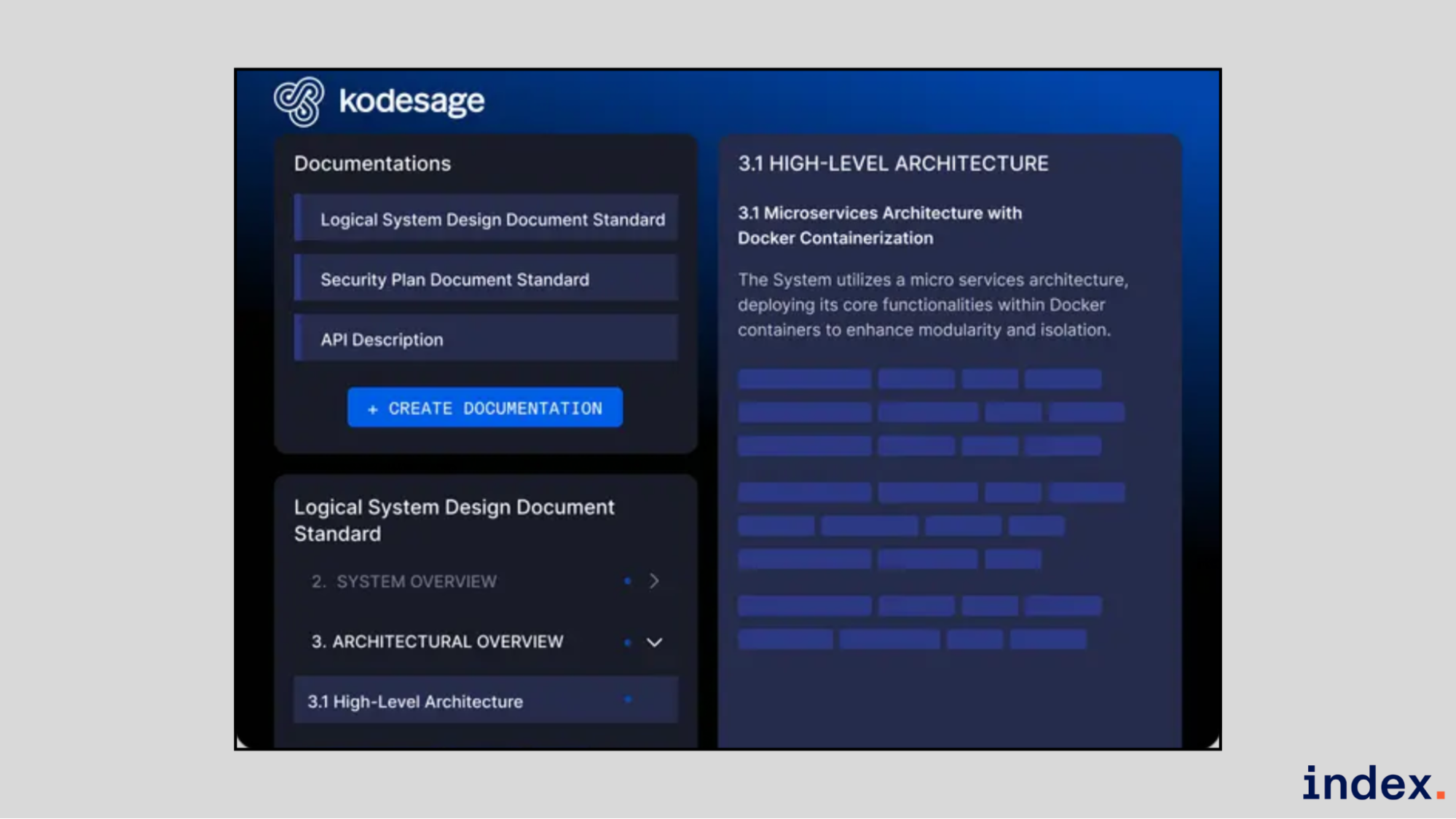Select the 3. Architectural Overview section

click(437, 641)
